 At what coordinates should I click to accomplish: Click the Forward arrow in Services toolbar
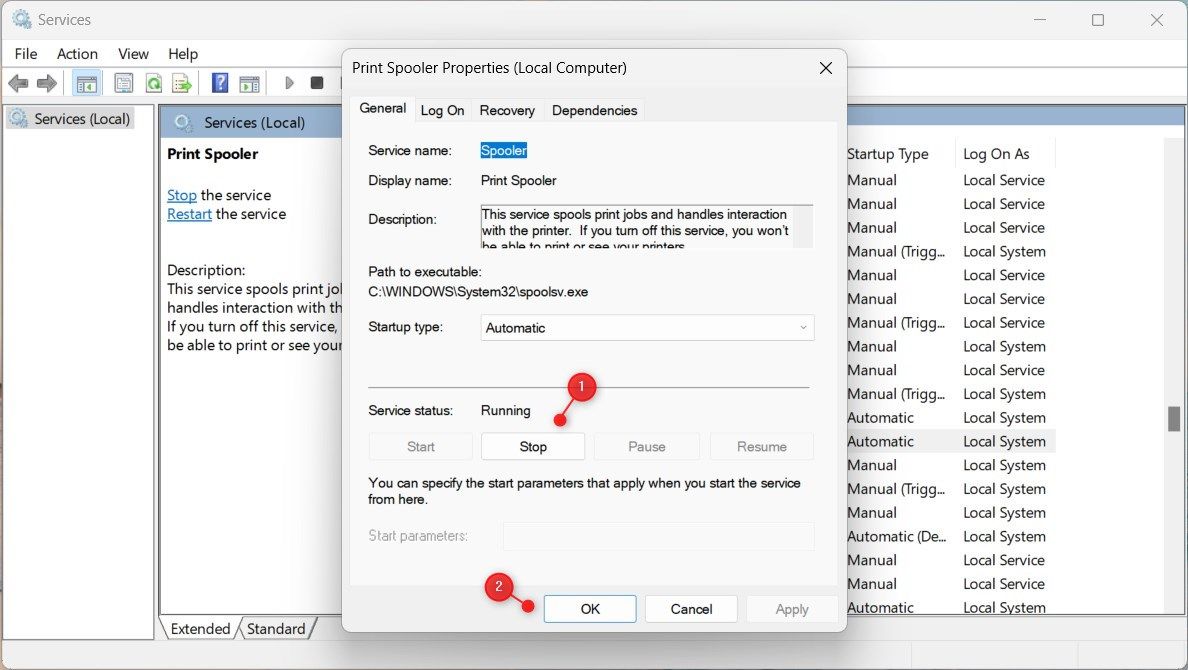point(47,83)
